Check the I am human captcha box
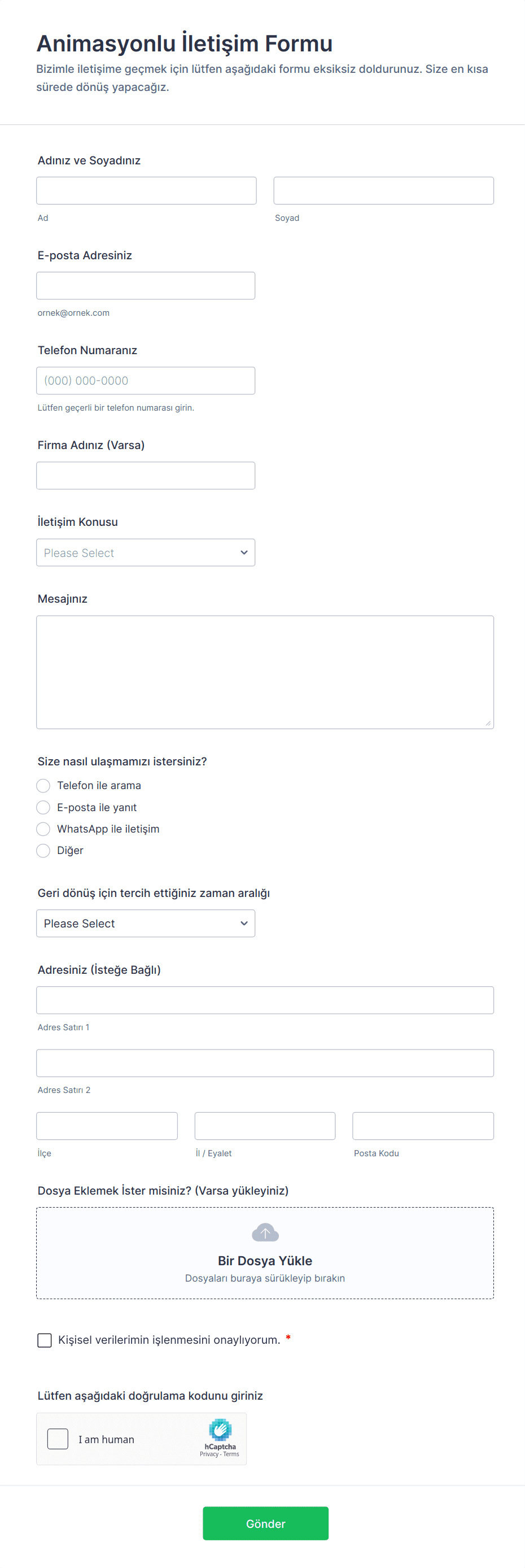The image size is (525, 1568). 58,1439
